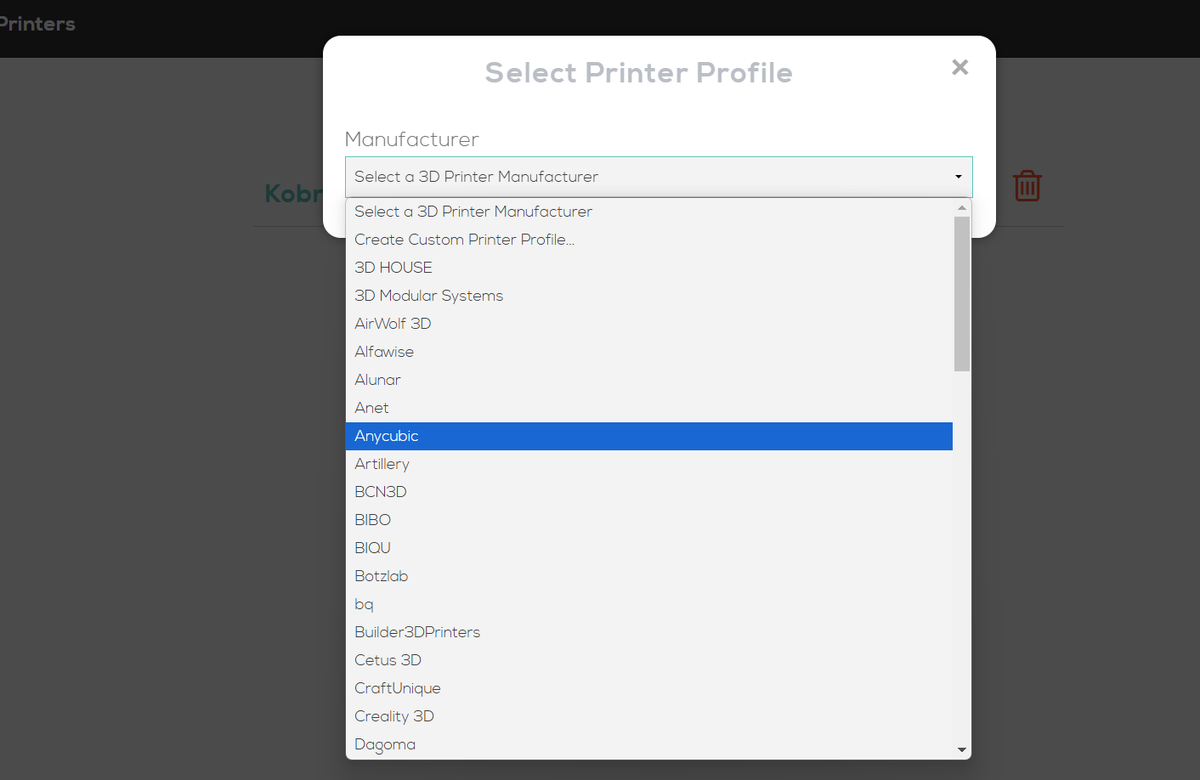Pick Artillery from the list
This screenshot has width=1200, height=780.
click(x=382, y=464)
